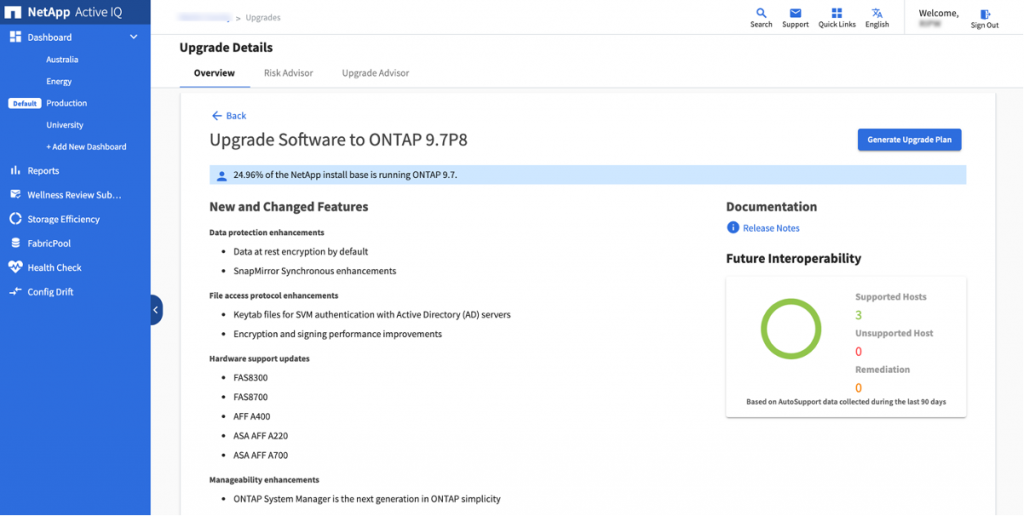Click the FAS8700 list item

(x=251, y=397)
